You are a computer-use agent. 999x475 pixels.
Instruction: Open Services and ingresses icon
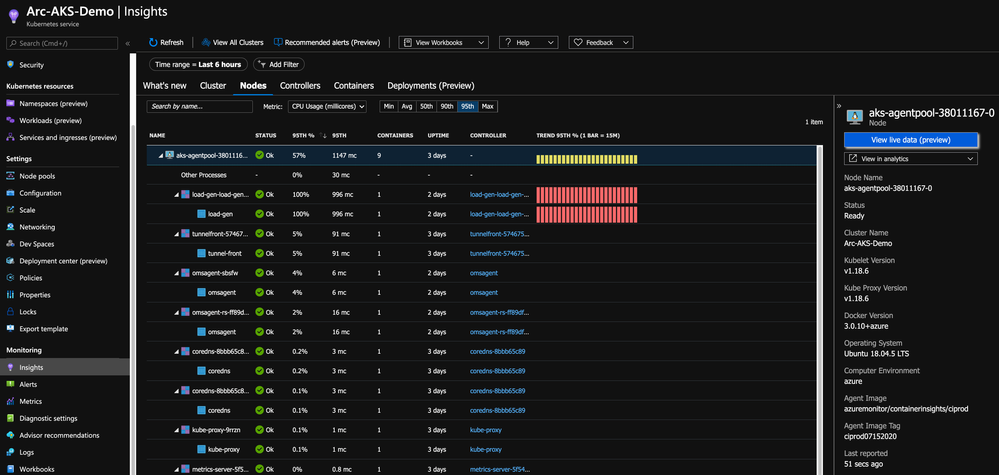coord(10,138)
